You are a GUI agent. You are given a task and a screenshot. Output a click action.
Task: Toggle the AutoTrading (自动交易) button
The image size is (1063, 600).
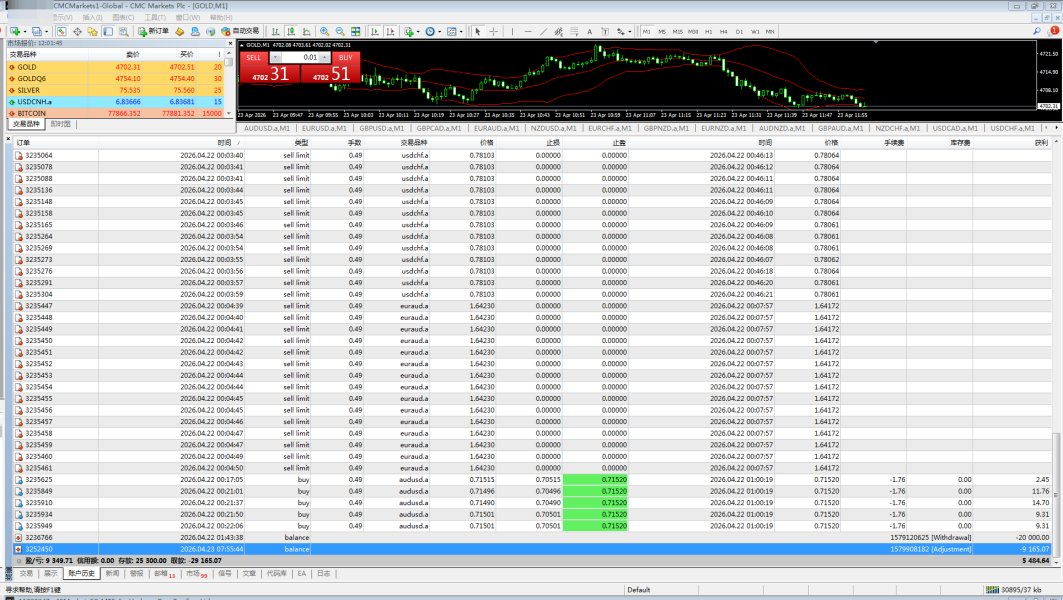(x=241, y=31)
